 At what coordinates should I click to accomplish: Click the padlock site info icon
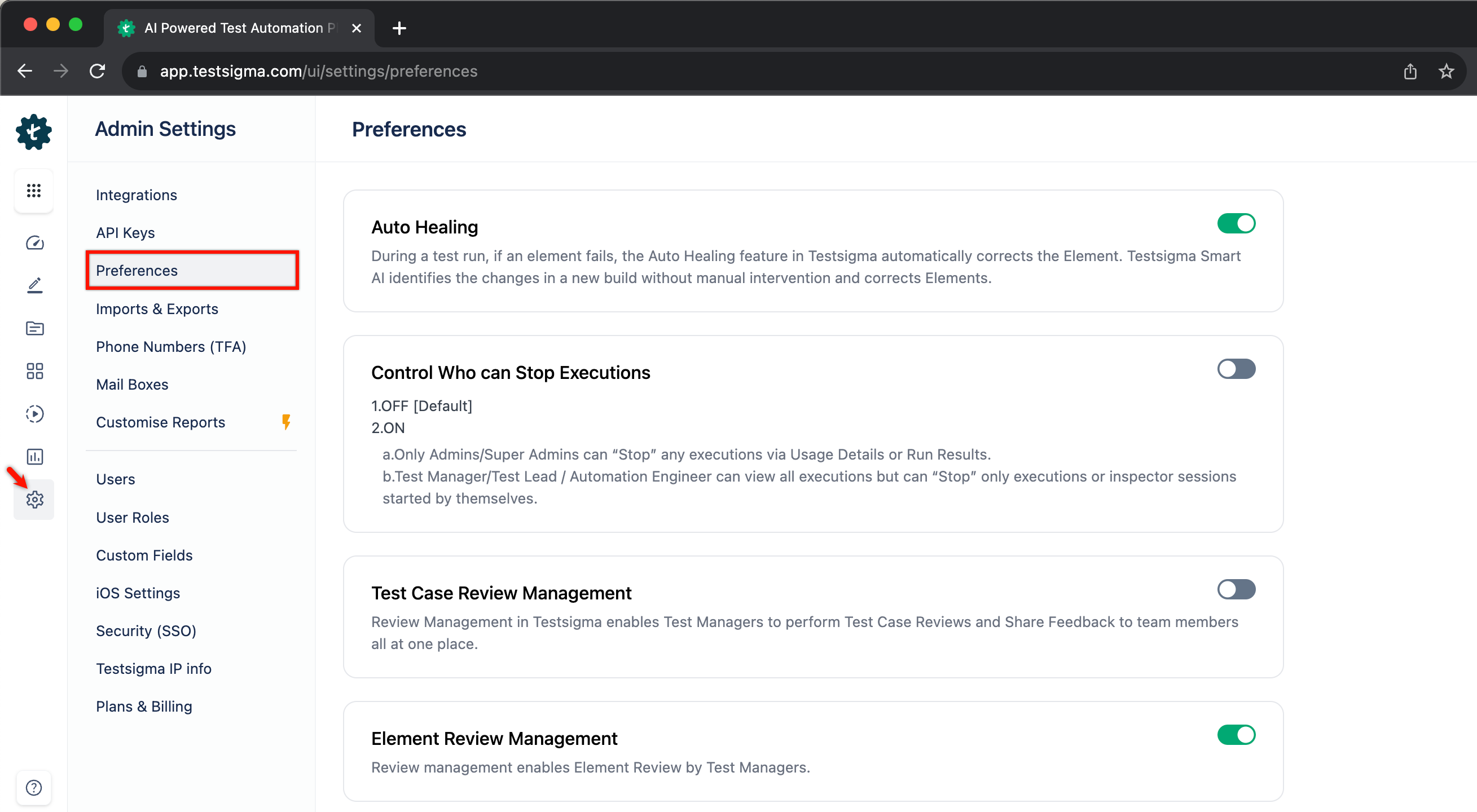click(142, 72)
